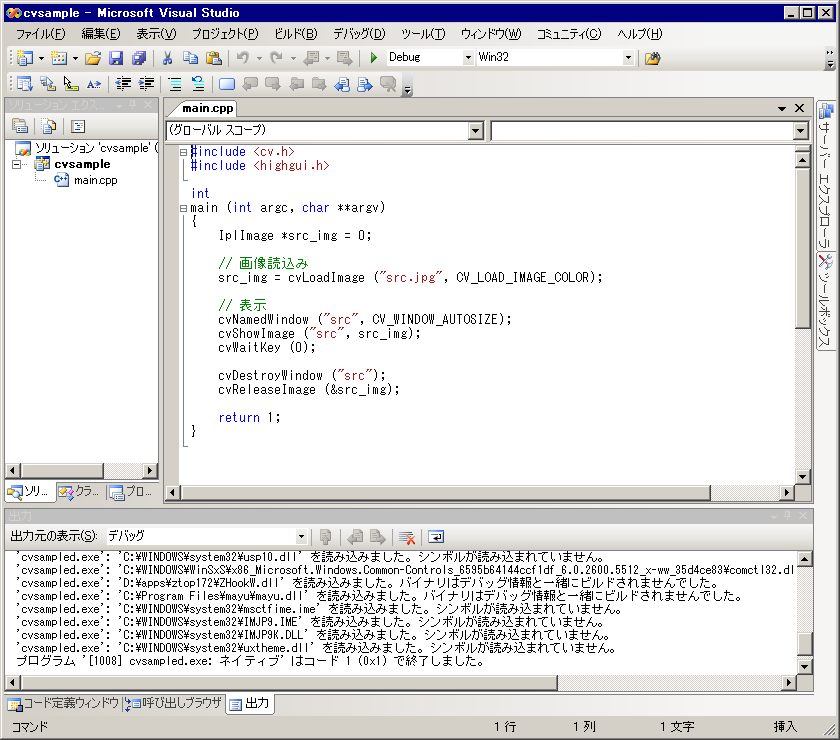The image size is (840, 740).
Task: Open the プロジェクト(P) menu
Action: tap(225, 34)
